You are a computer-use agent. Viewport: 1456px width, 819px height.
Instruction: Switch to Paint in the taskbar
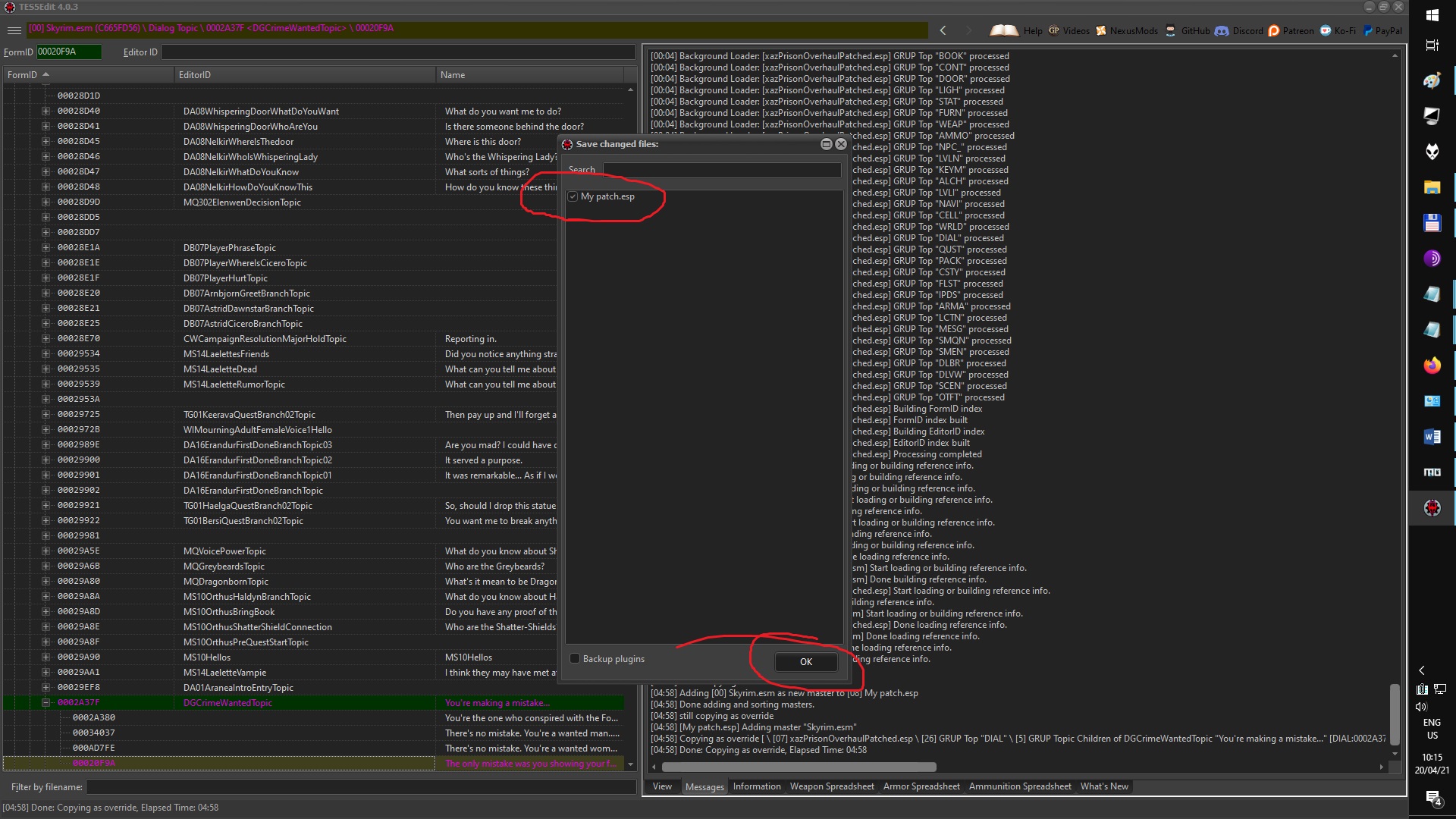[1432, 80]
